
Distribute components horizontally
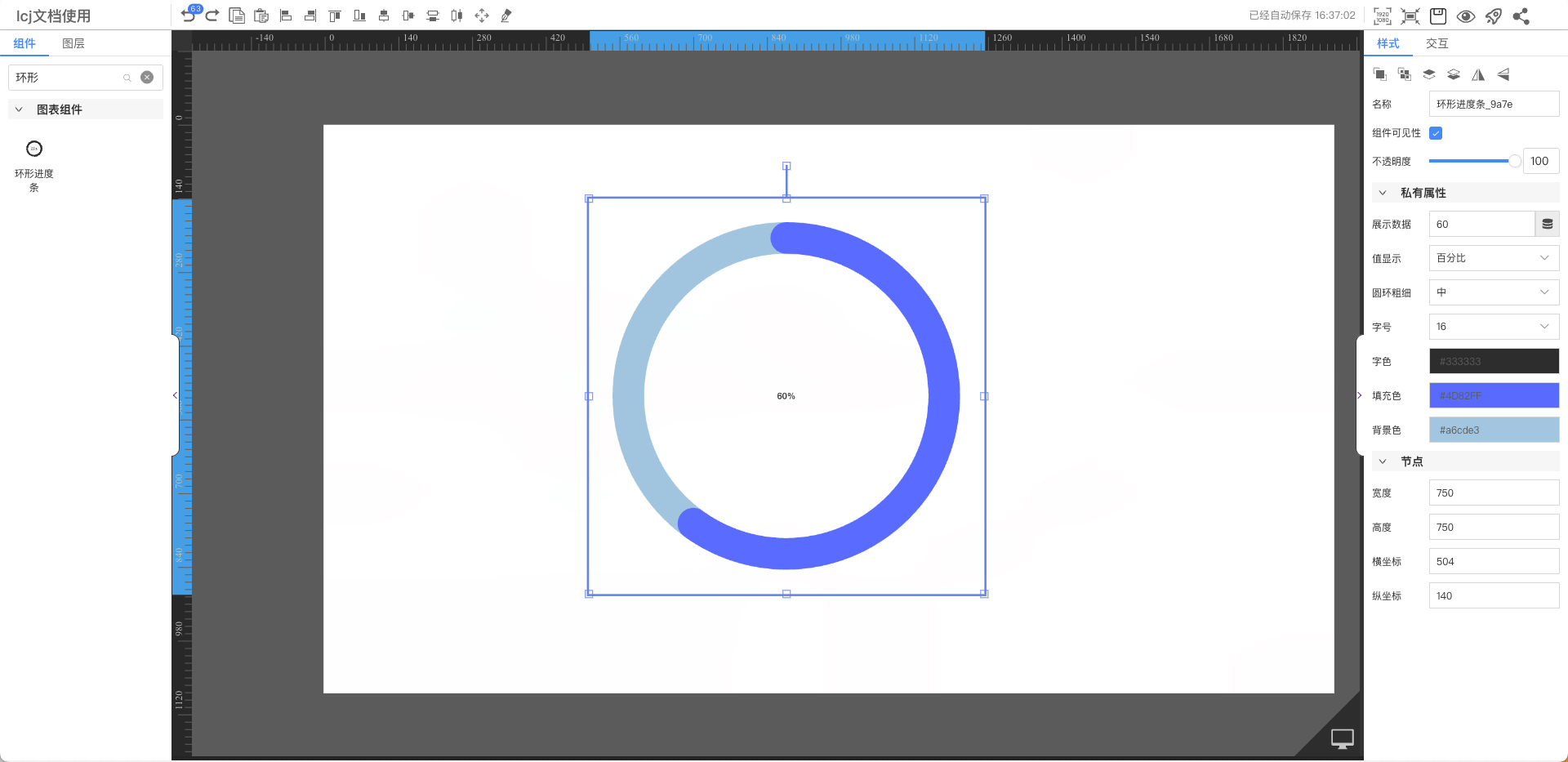457,16
